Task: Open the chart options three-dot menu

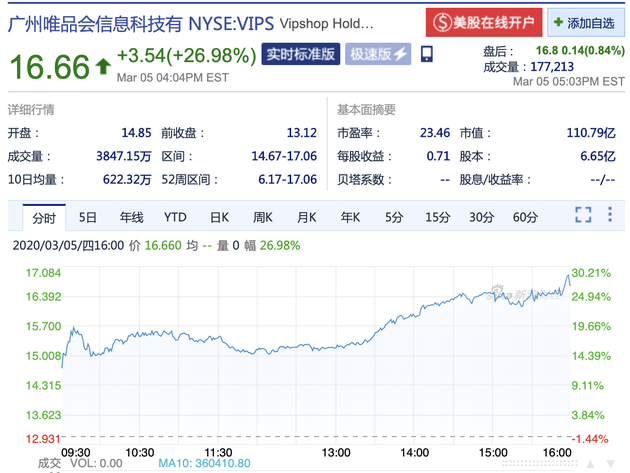Action: (x=610, y=214)
